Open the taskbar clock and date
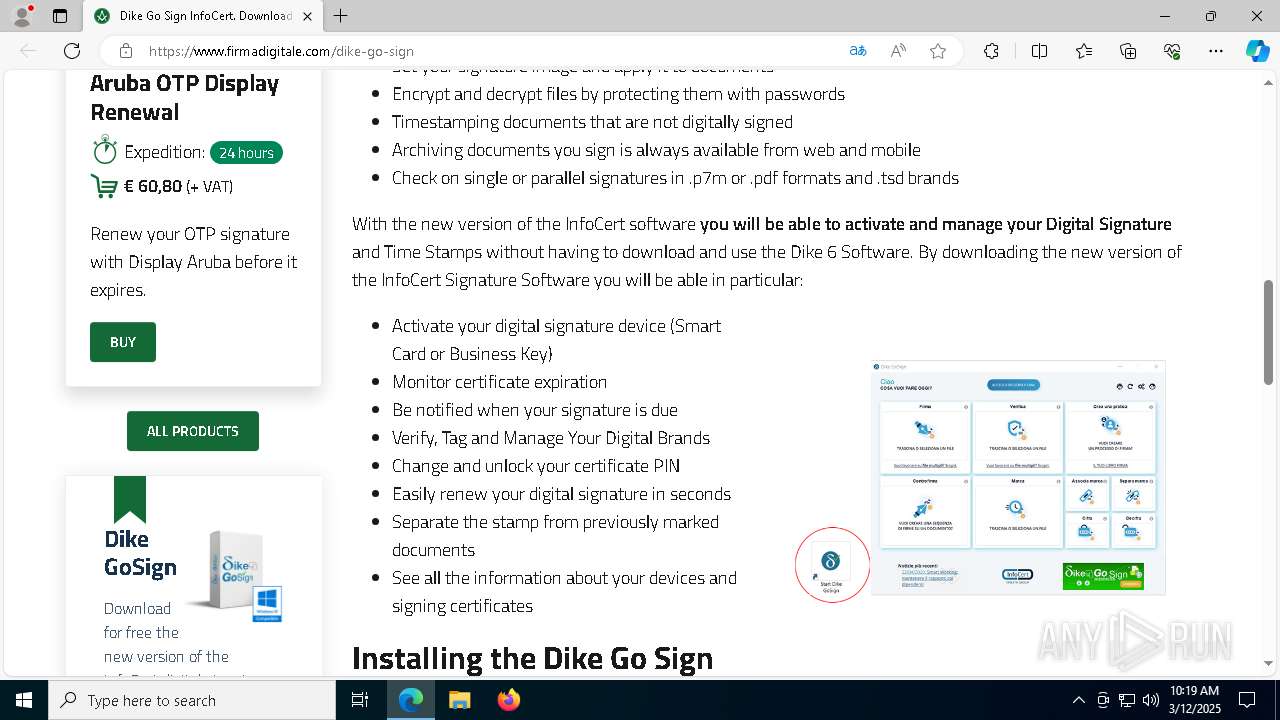The height and width of the screenshot is (720, 1280). tap(1194, 700)
